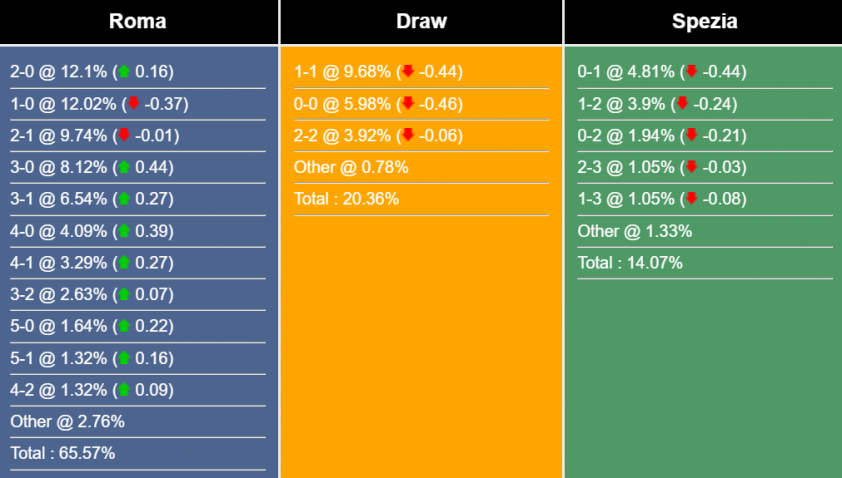The height and width of the screenshot is (478, 842).
Task: Click the red down arrow beside 1-0 score
Action: [x=133, y=103]
